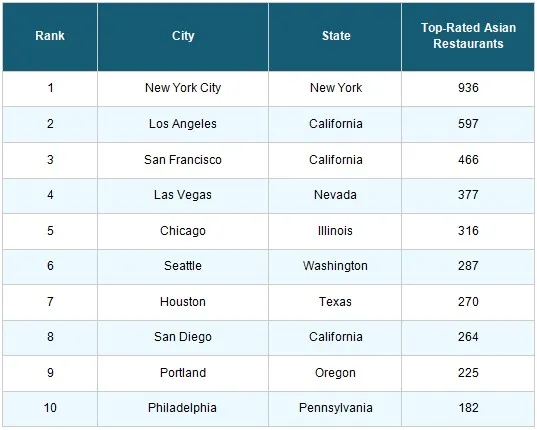Click the Top-Rated Asian Restaurants header
The image size is (537, 430).
coord(468,36)
